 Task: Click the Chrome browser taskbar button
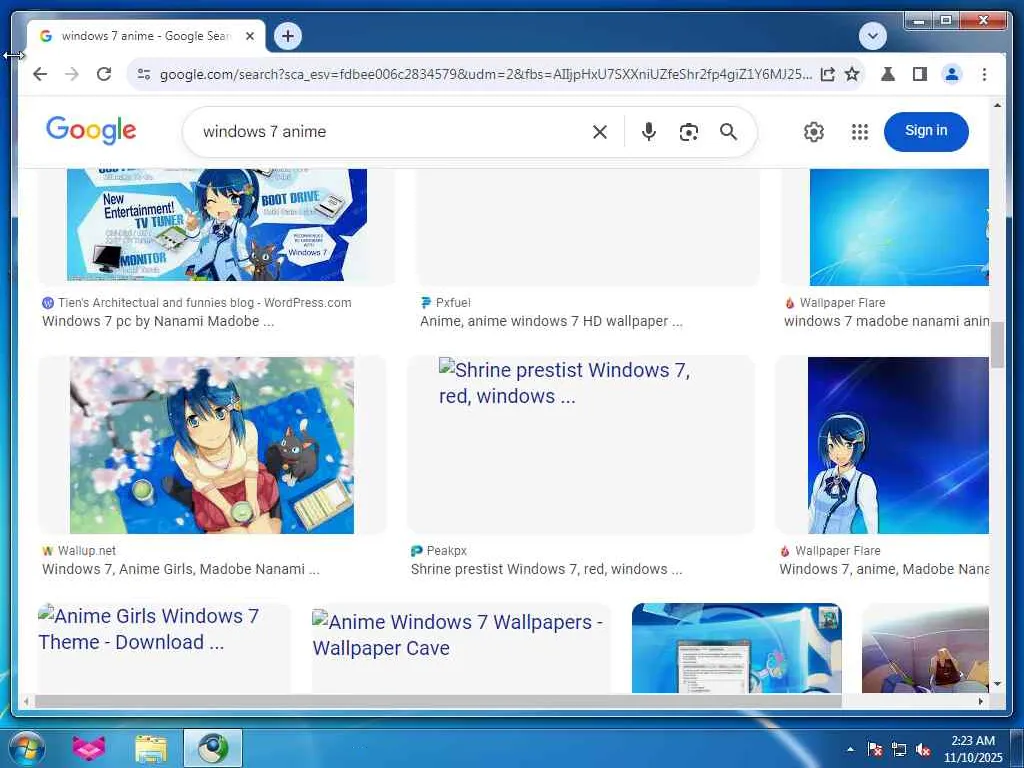213,748
